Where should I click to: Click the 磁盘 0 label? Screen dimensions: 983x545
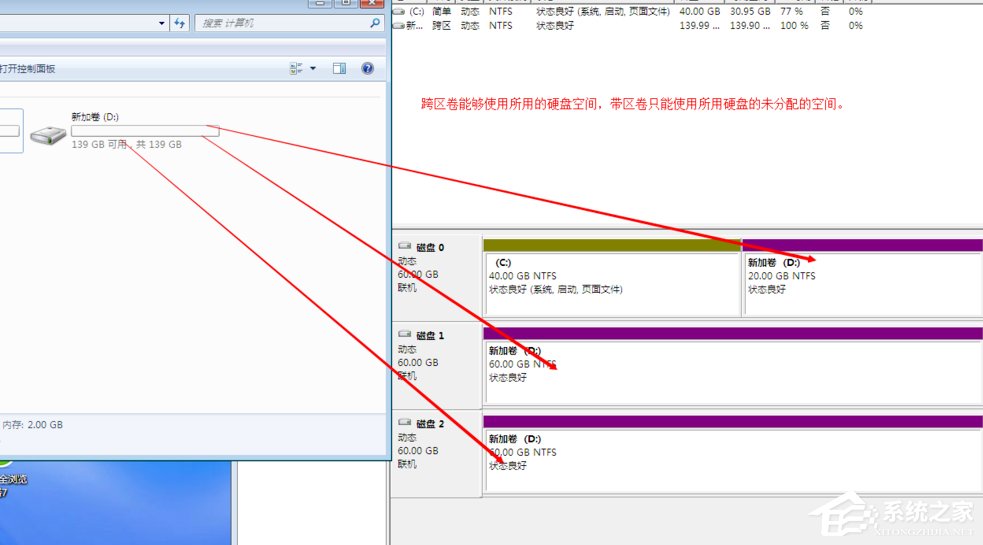click(x=430, y=248)
